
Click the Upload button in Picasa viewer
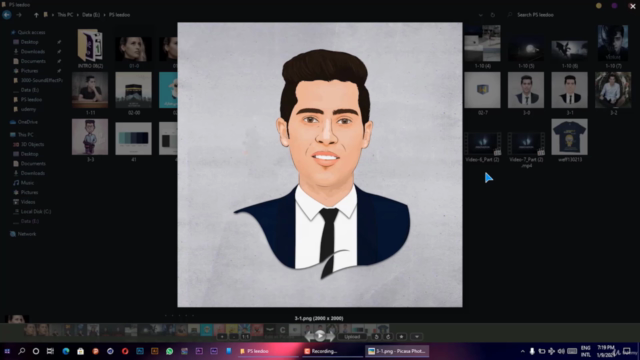(x=352, y=337)
